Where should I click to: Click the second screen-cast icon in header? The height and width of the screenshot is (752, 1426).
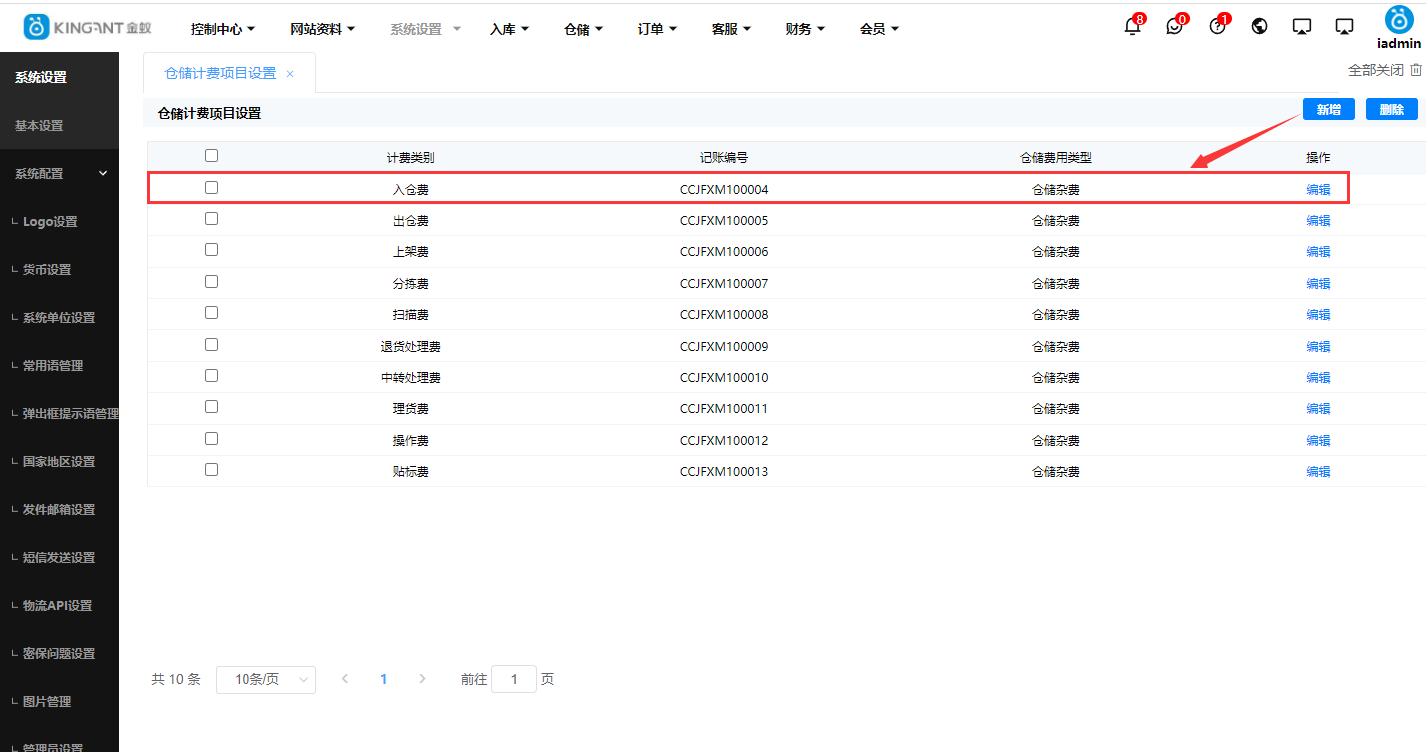(x=1343, y=26)
